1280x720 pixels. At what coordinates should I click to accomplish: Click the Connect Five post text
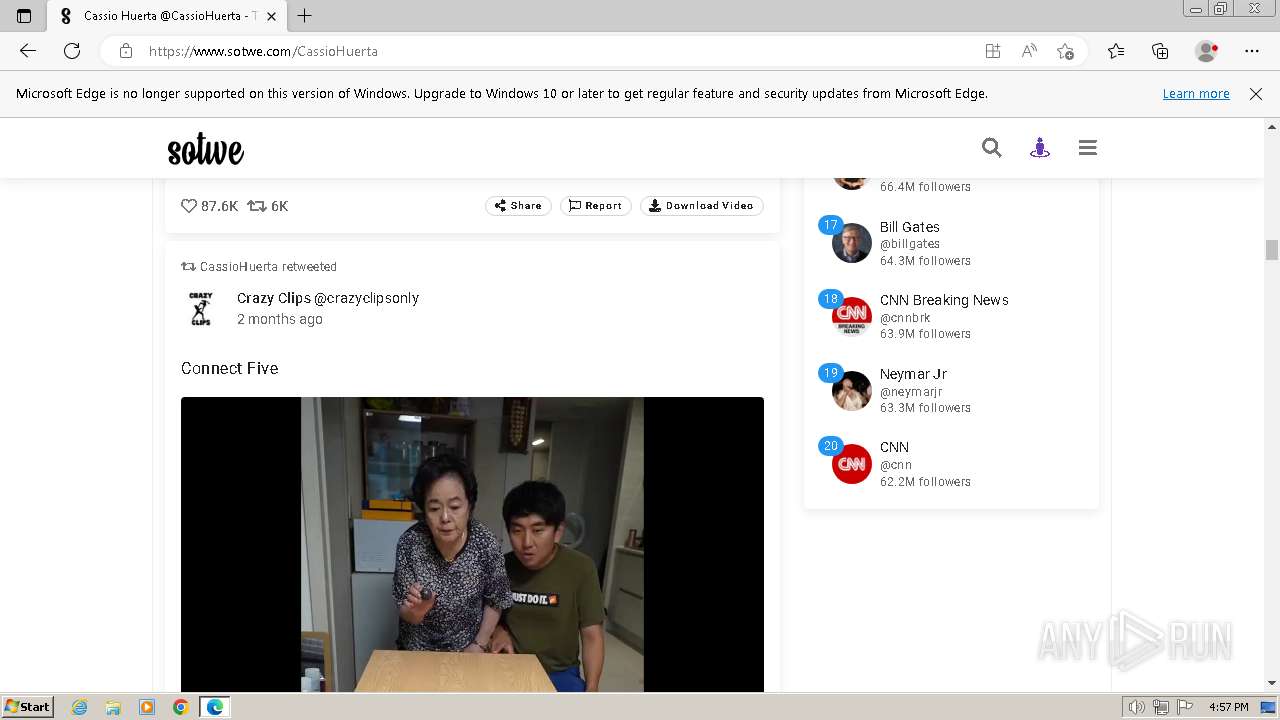click(230, 368)
